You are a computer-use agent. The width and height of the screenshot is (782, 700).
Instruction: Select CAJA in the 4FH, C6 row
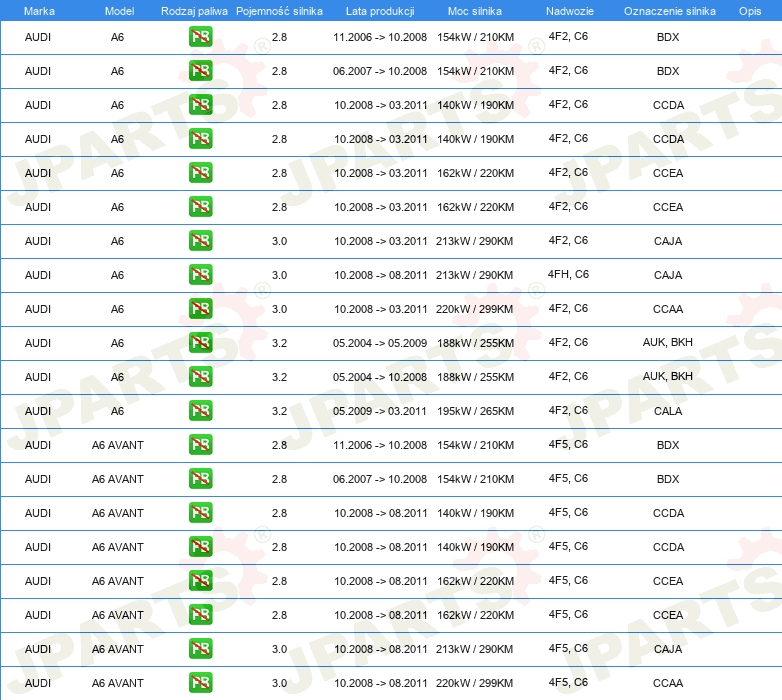coord(668,275)
